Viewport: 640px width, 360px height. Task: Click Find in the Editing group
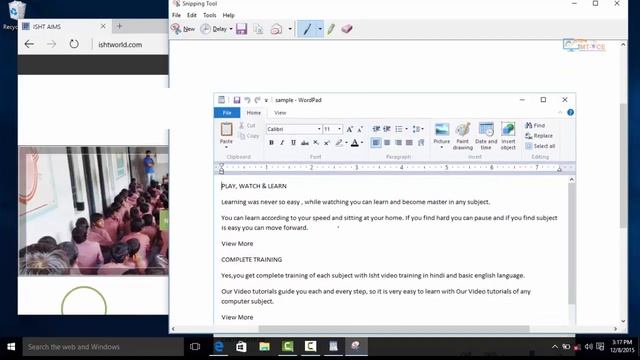[x=535, y=125]
